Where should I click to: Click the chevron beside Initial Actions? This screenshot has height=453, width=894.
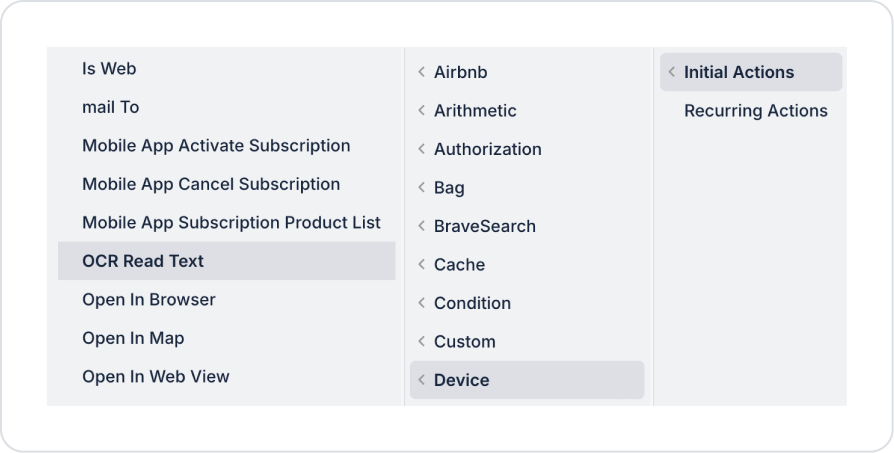click(x=671, y=72)
